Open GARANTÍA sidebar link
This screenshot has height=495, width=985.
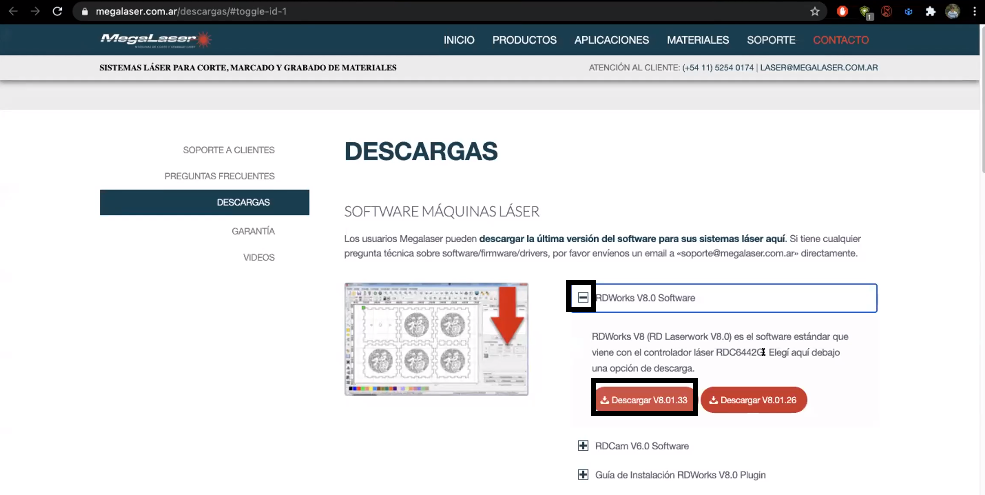pos(253,231)
